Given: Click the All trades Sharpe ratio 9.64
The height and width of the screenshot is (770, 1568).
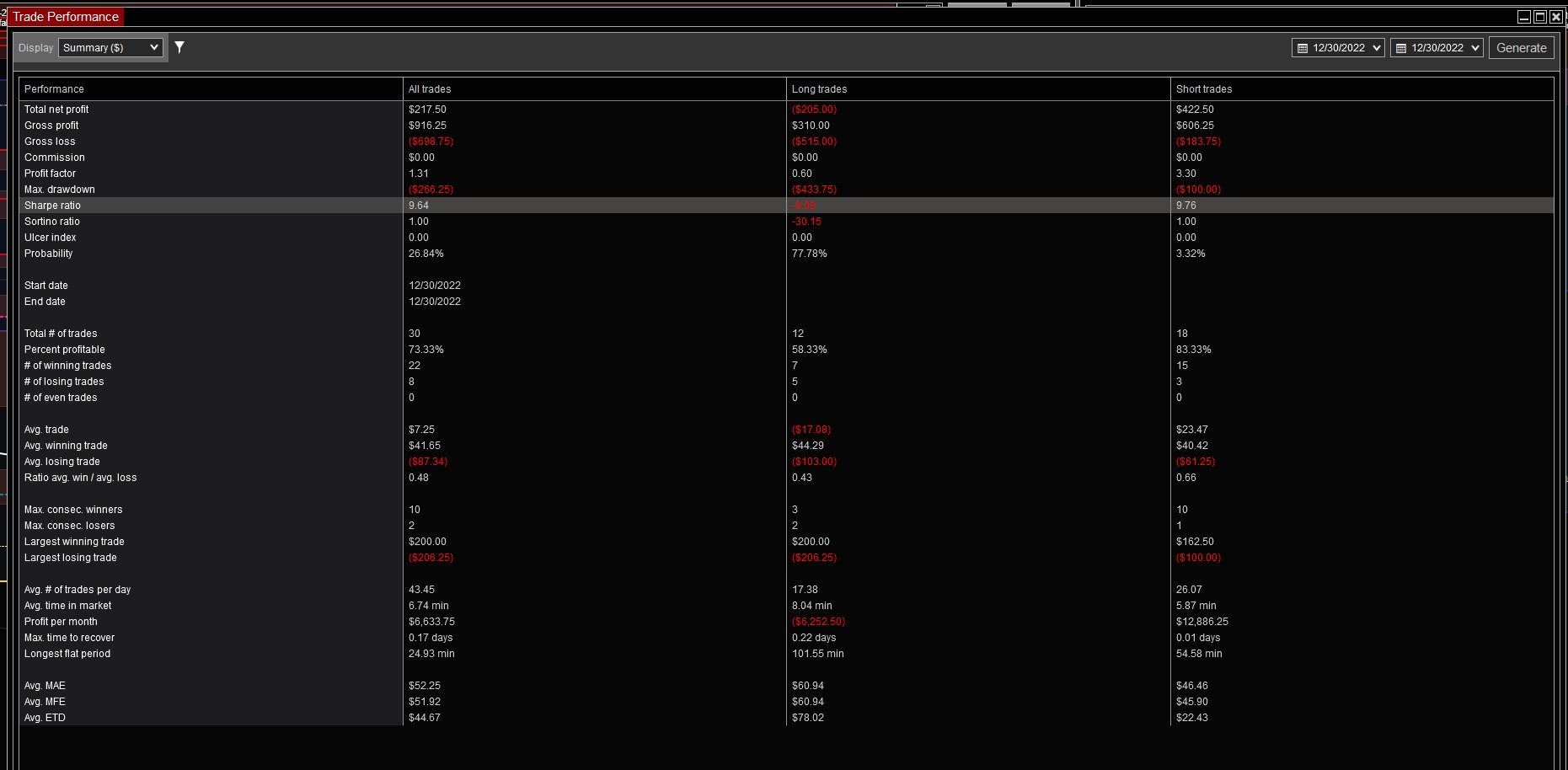Looking at the screenshot, I should 419,206.
